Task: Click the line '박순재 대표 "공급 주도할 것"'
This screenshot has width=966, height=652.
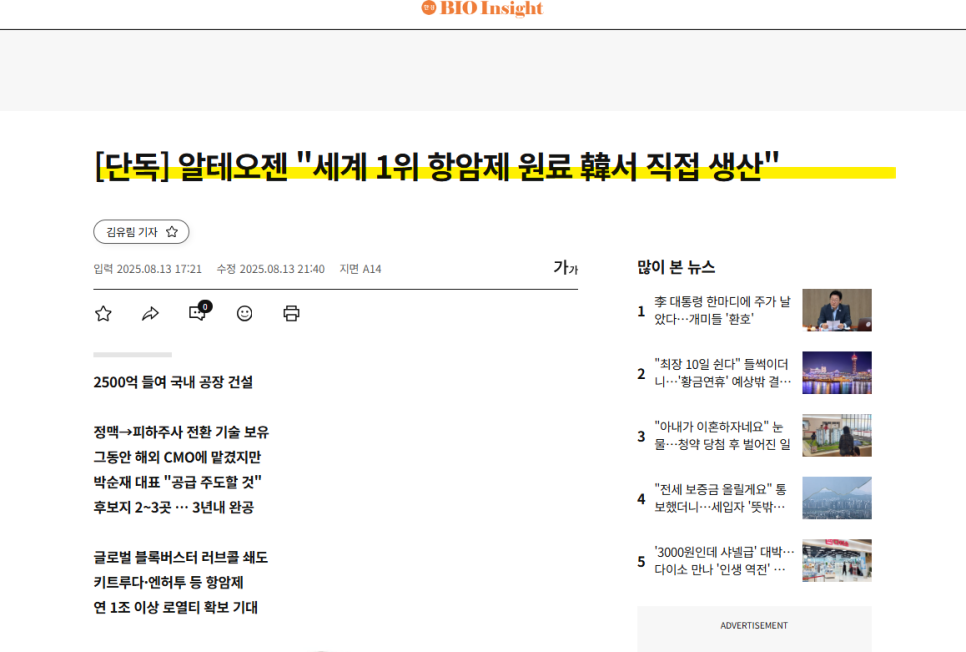Action: pyautogui.click(x=177, y=482)
